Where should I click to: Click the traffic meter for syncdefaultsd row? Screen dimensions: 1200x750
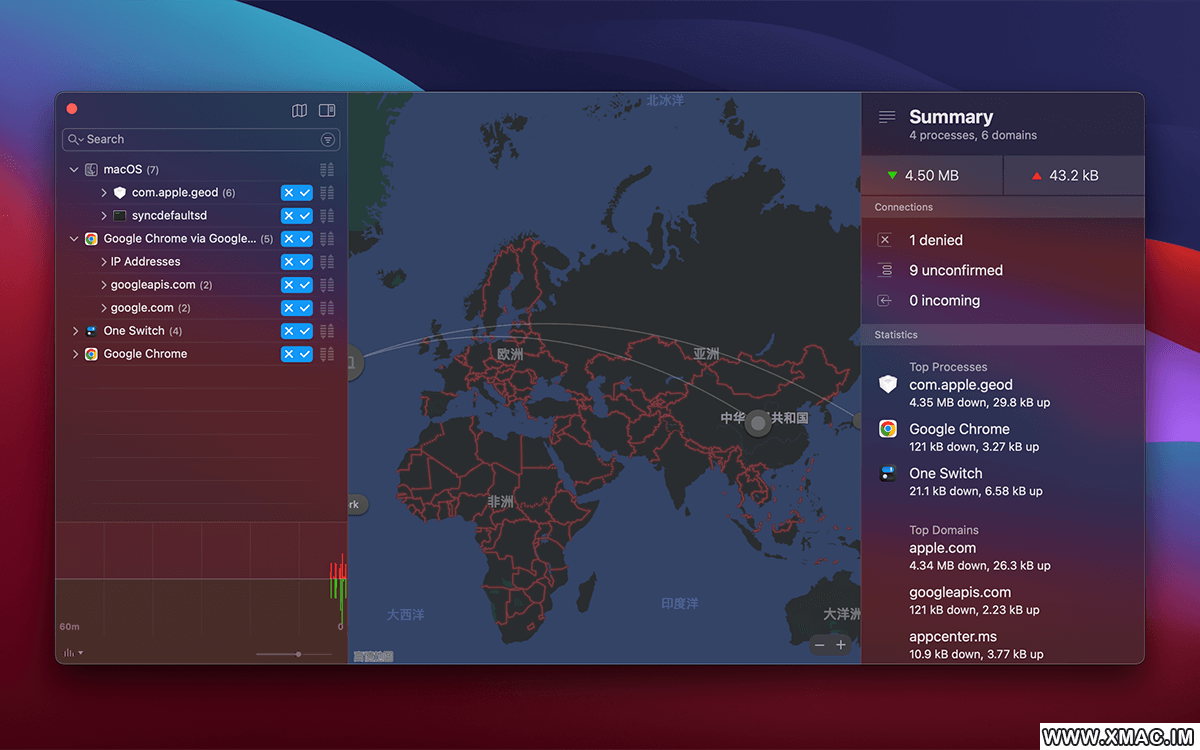coord(327,216)
